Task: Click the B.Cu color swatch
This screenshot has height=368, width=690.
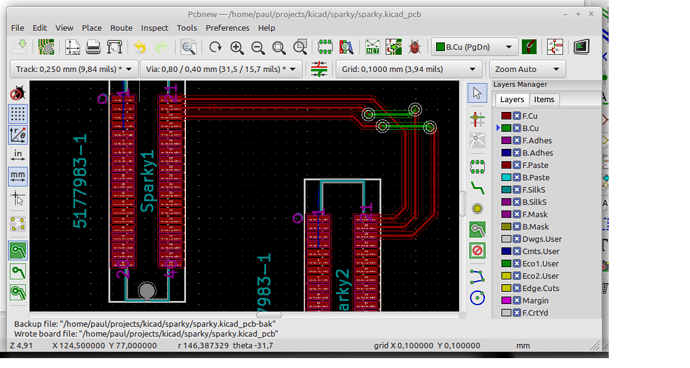Action: pyautogui.click(x=506, y=128)
